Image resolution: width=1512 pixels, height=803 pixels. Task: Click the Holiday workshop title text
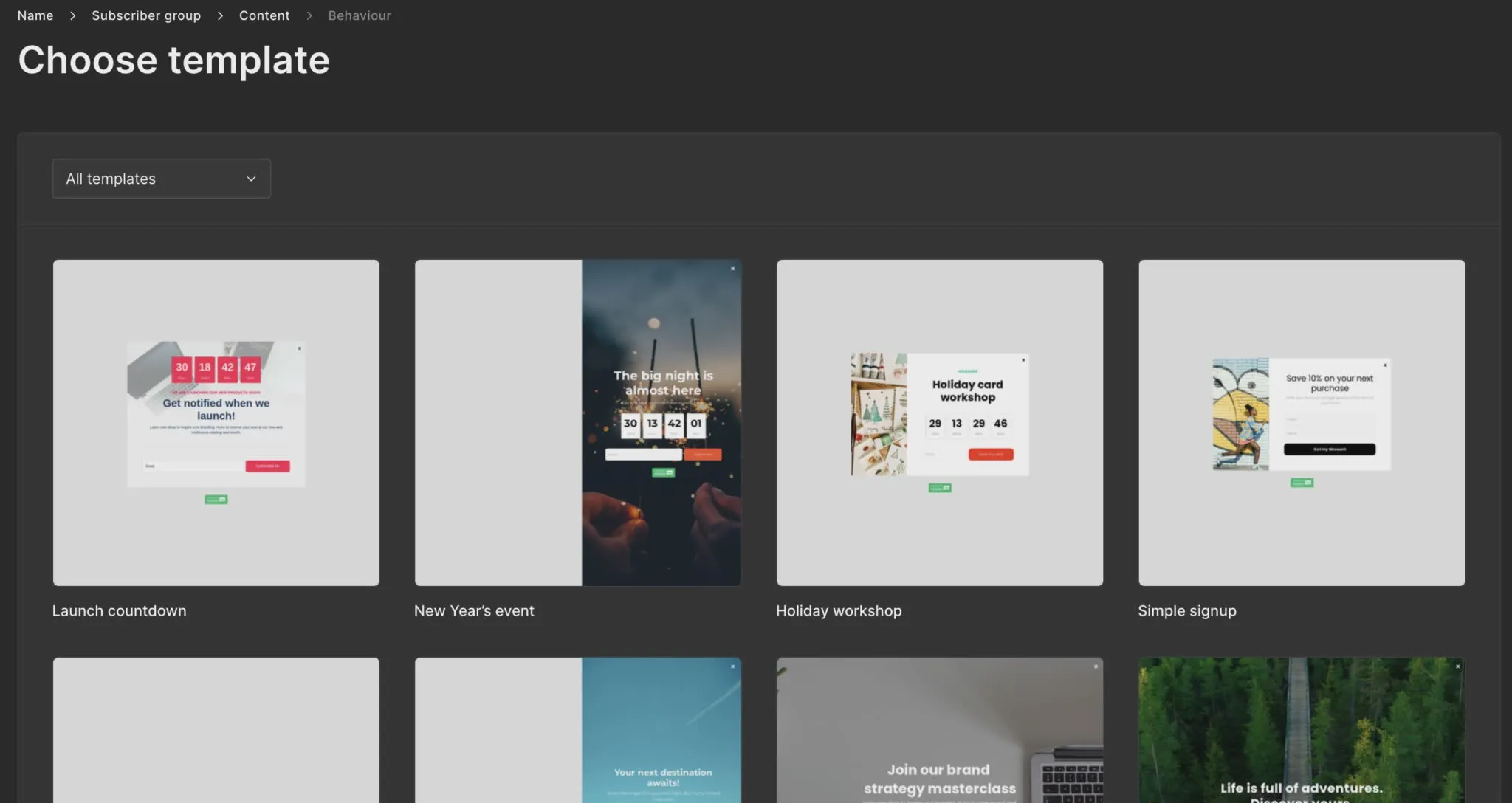click(x=839, y=611)
